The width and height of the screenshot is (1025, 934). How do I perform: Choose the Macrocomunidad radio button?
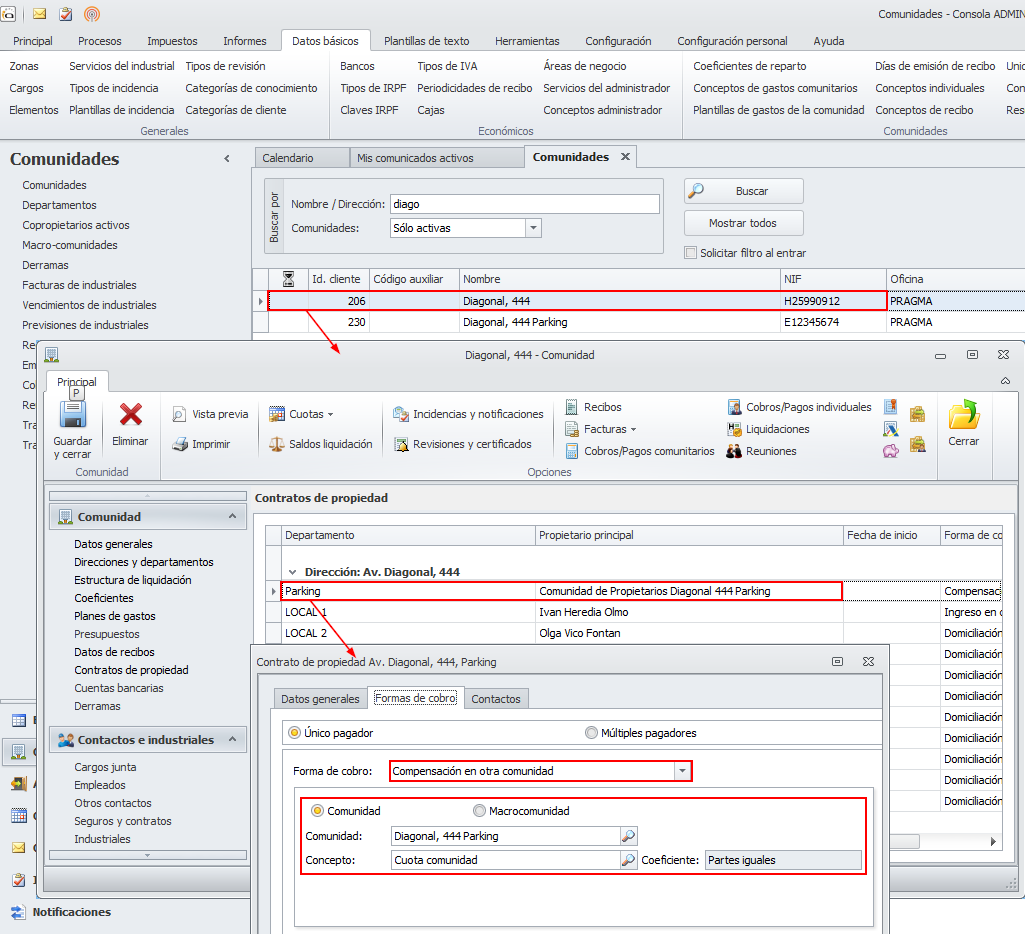point(480,811)
